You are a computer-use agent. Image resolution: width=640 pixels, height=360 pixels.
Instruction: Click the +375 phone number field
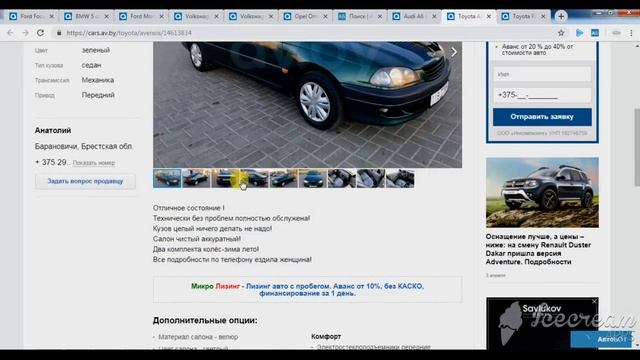(542, 95)
